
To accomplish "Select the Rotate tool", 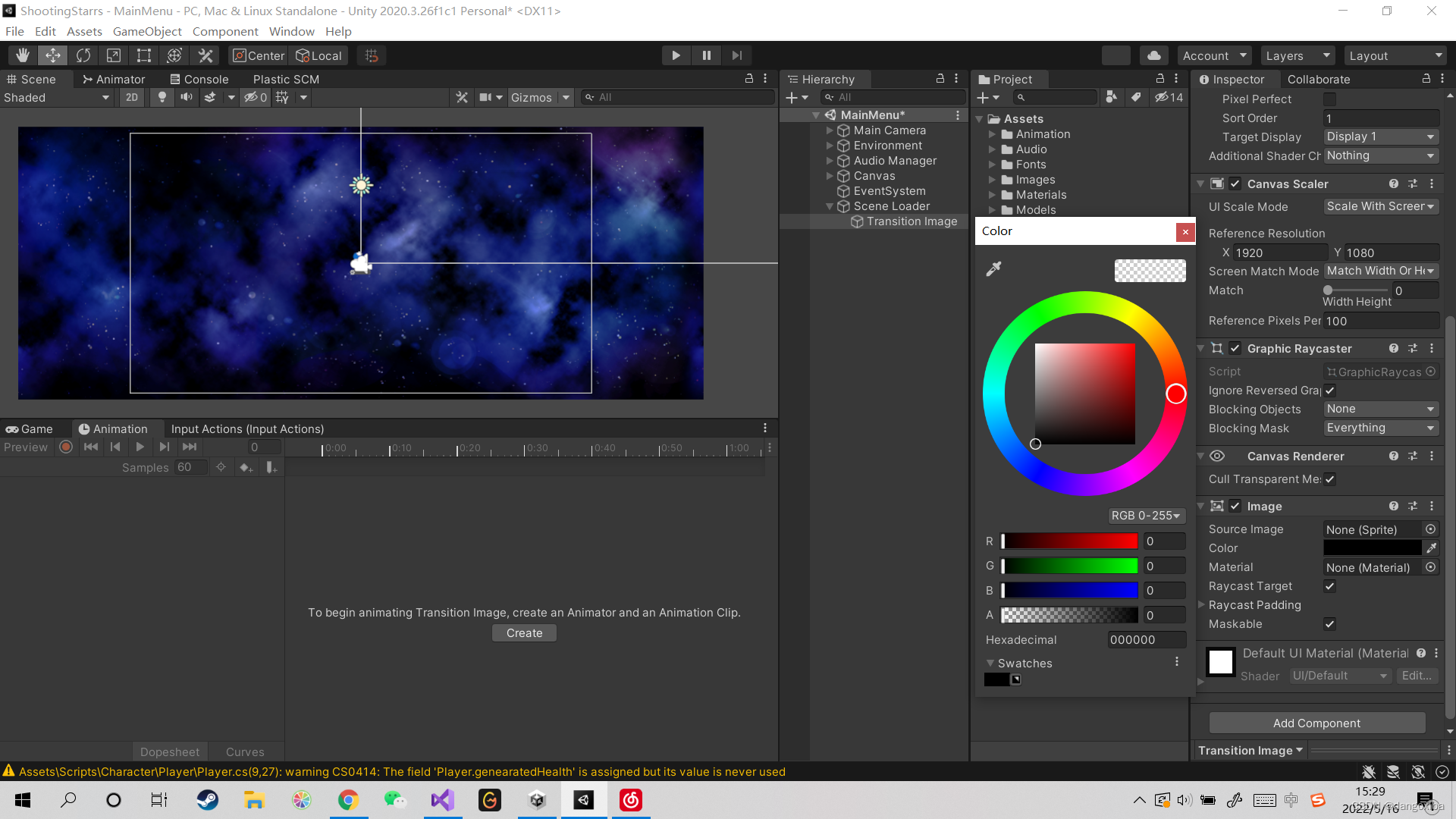I will click(83, 55).
